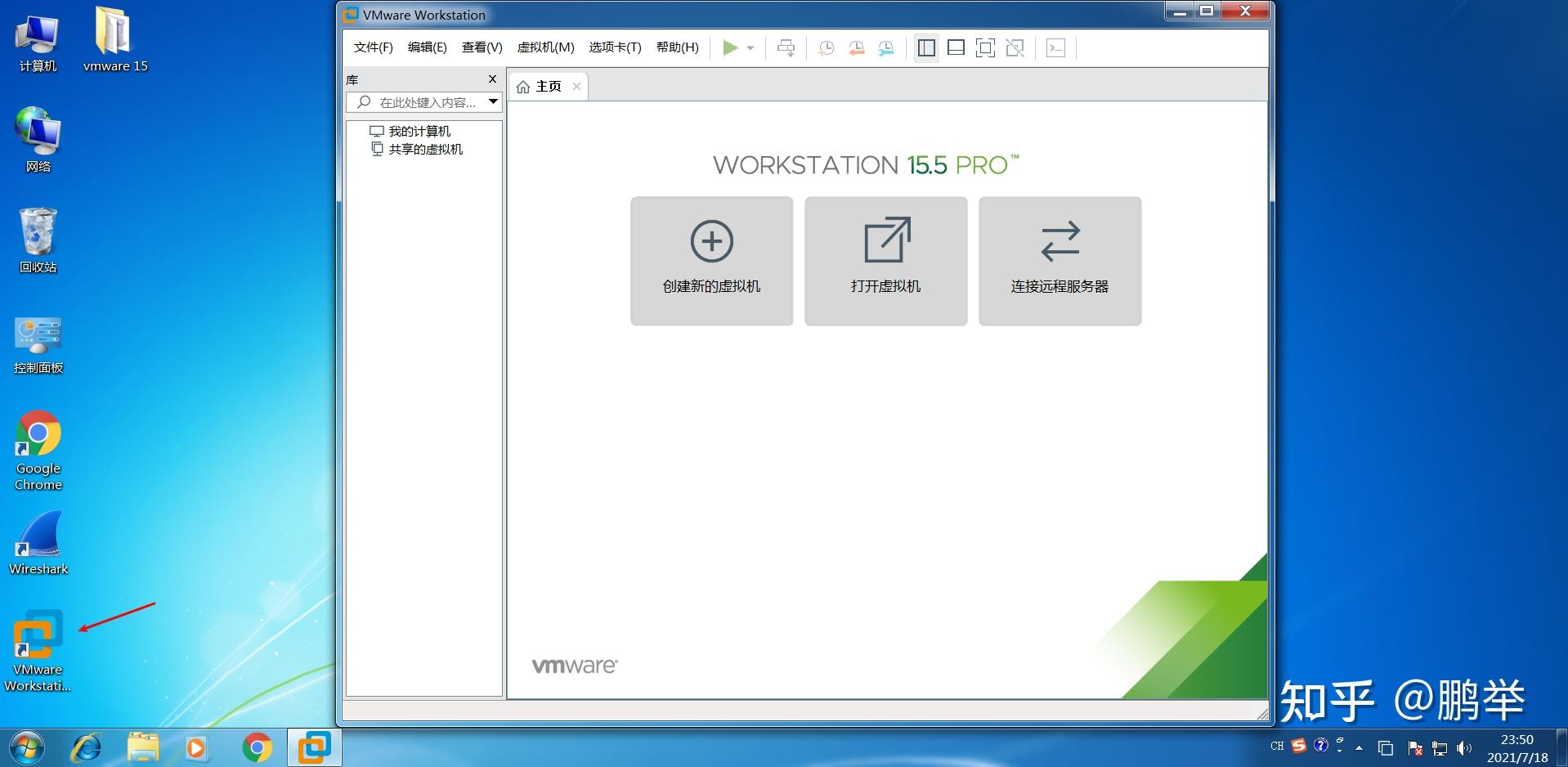
Task: Click the blue help question mark tray icon
Action: tap(1320, 745)
